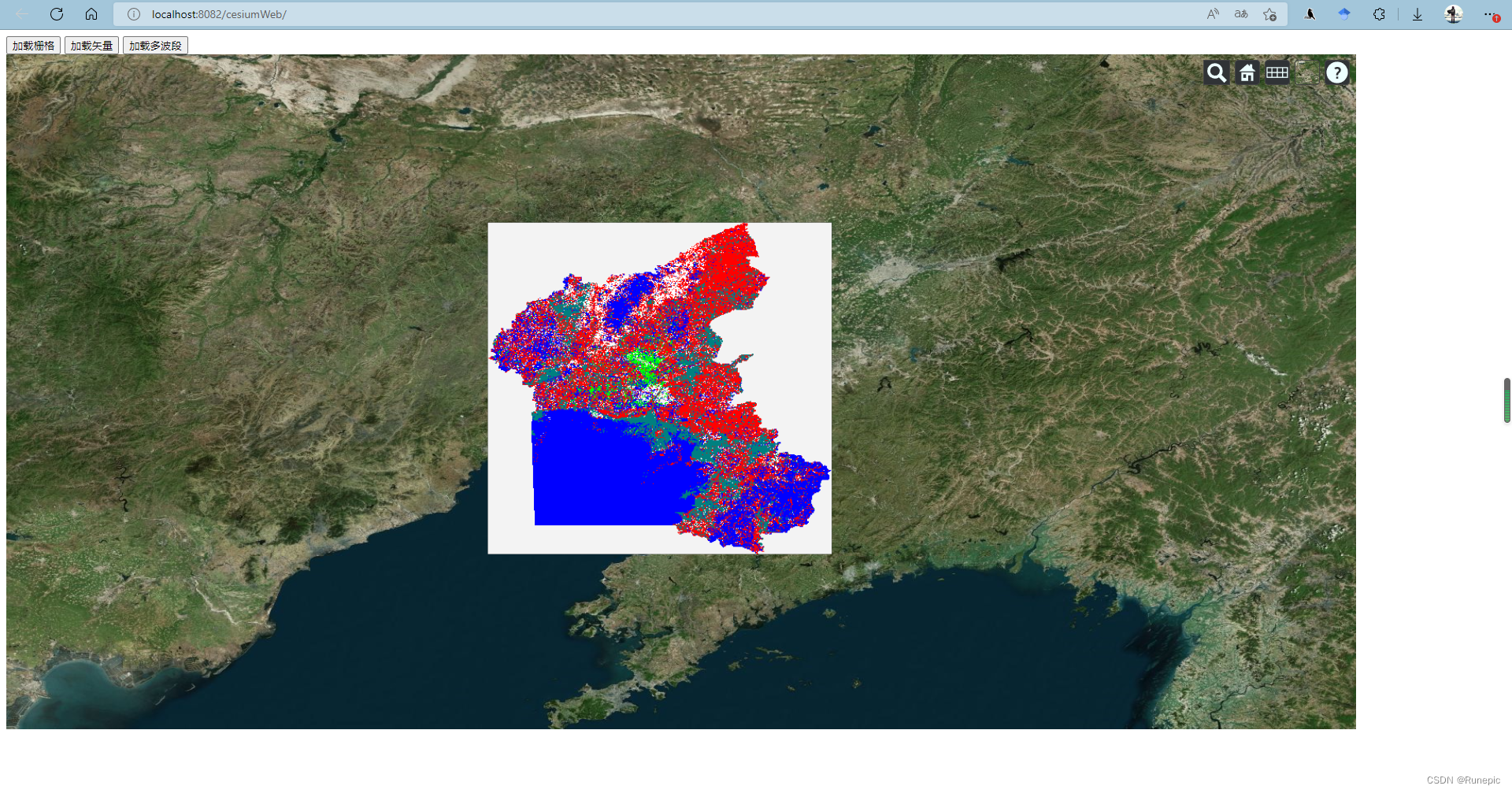Image resolution: width=1512 pixels, height=793 pixels.
Task: Open the blue diamond extension
Action: click(1344, 14)
